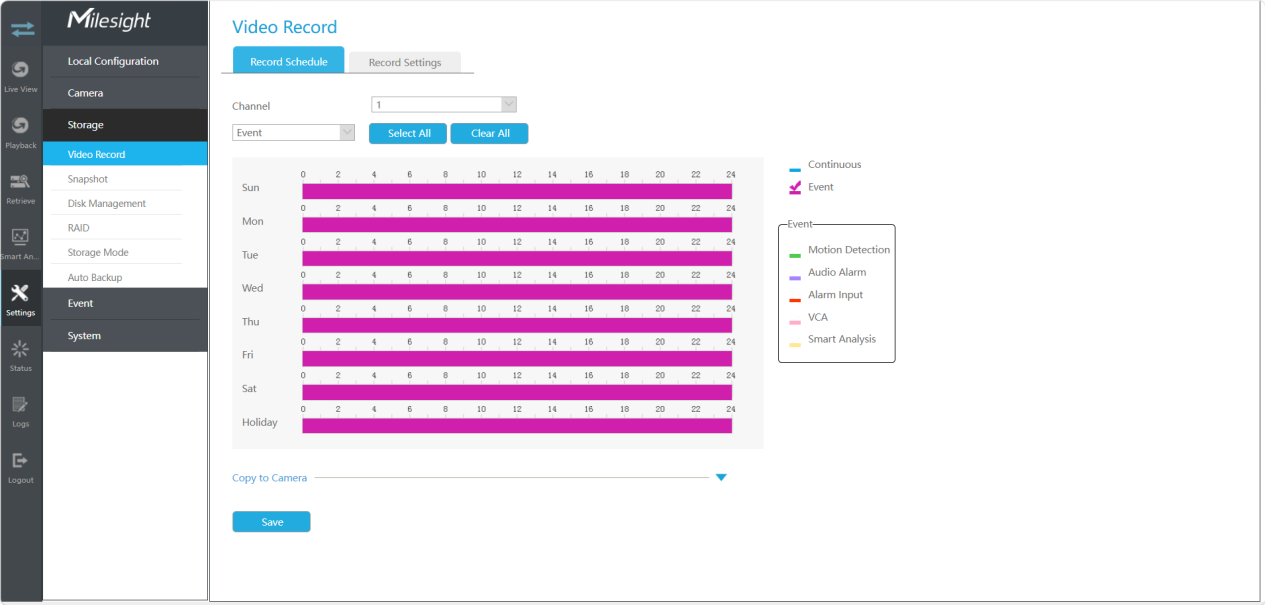Screen dimensions: 1265x605
Task: Click the Select All button
Action: click(x=408, y=133)
